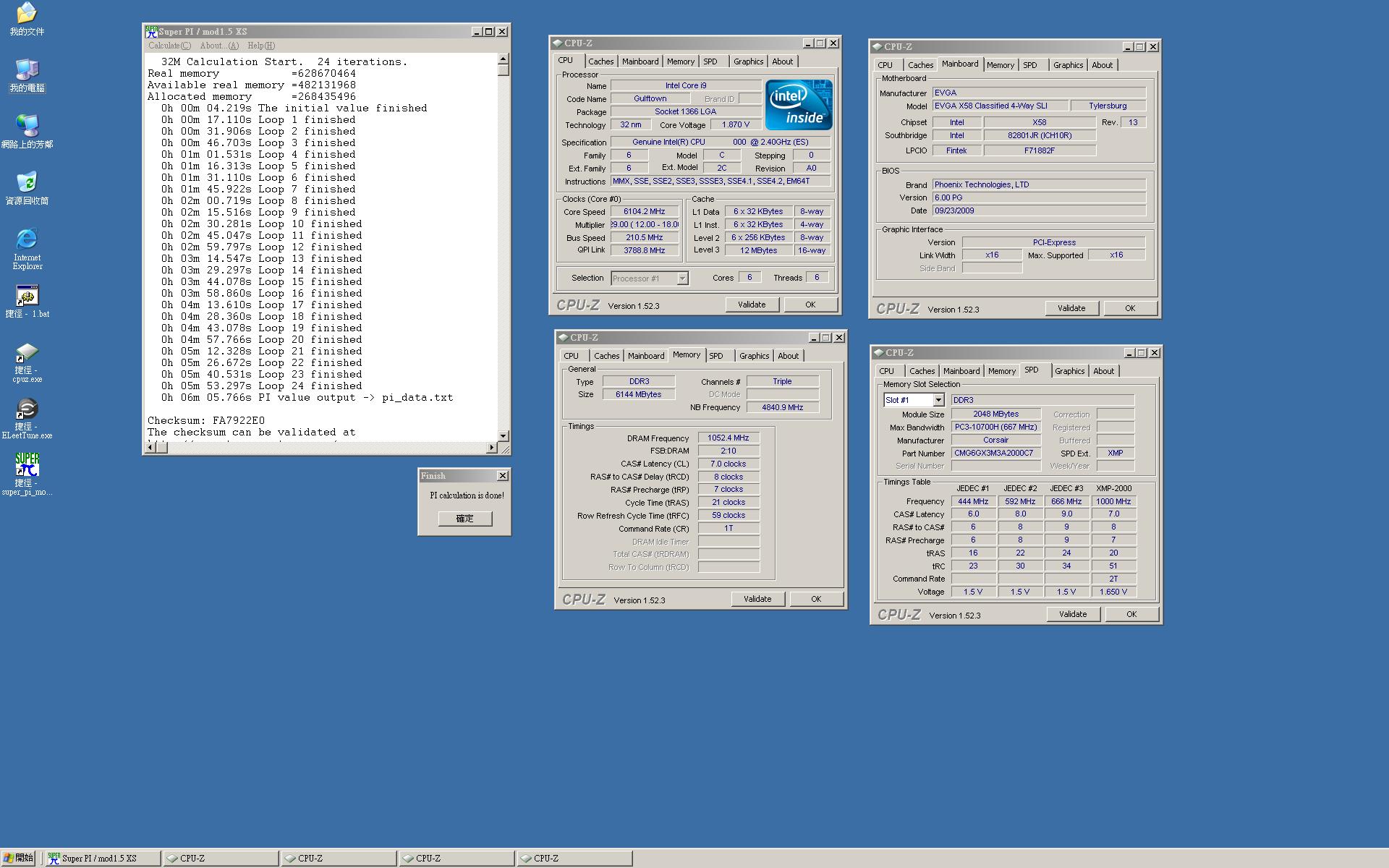The width and height of the screenshot is (1389, 868).
Task: Open the 我的文件 desktop folder icon
Action: click(x=27, y=19)
